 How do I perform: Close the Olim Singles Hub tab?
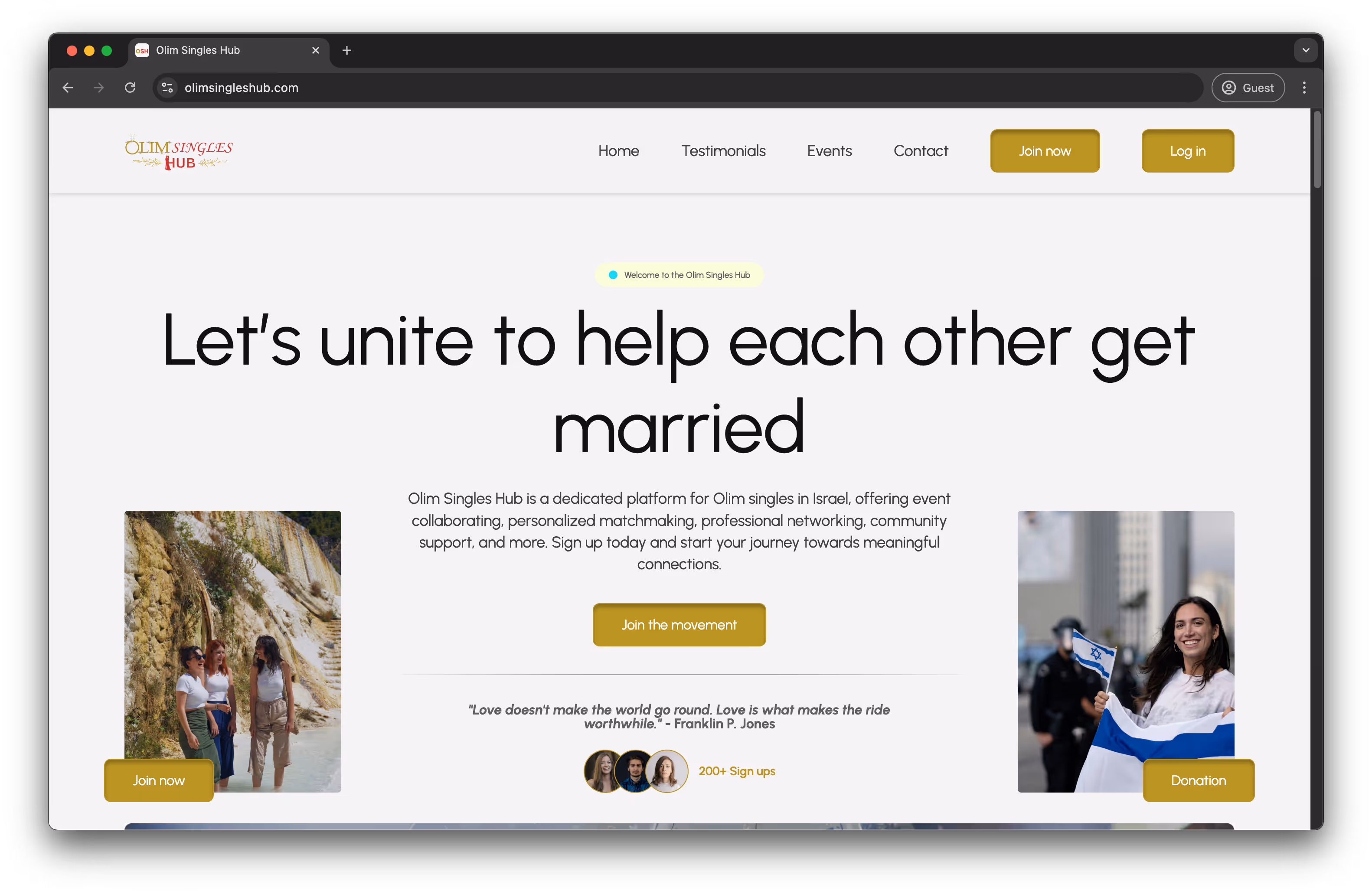point(315,51)
